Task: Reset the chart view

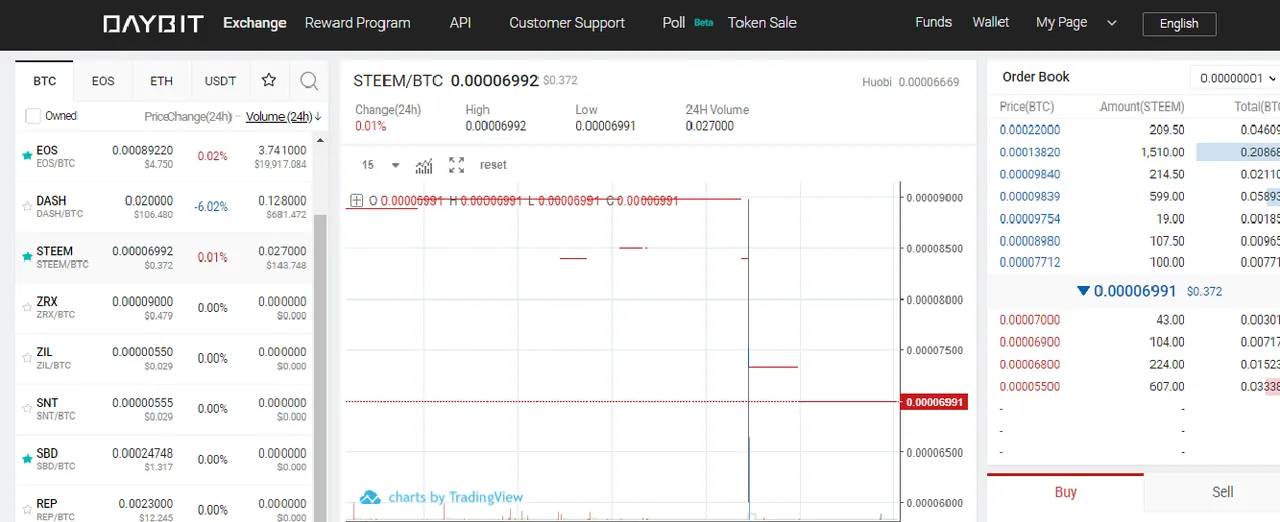Action: [x=493, y=165]
